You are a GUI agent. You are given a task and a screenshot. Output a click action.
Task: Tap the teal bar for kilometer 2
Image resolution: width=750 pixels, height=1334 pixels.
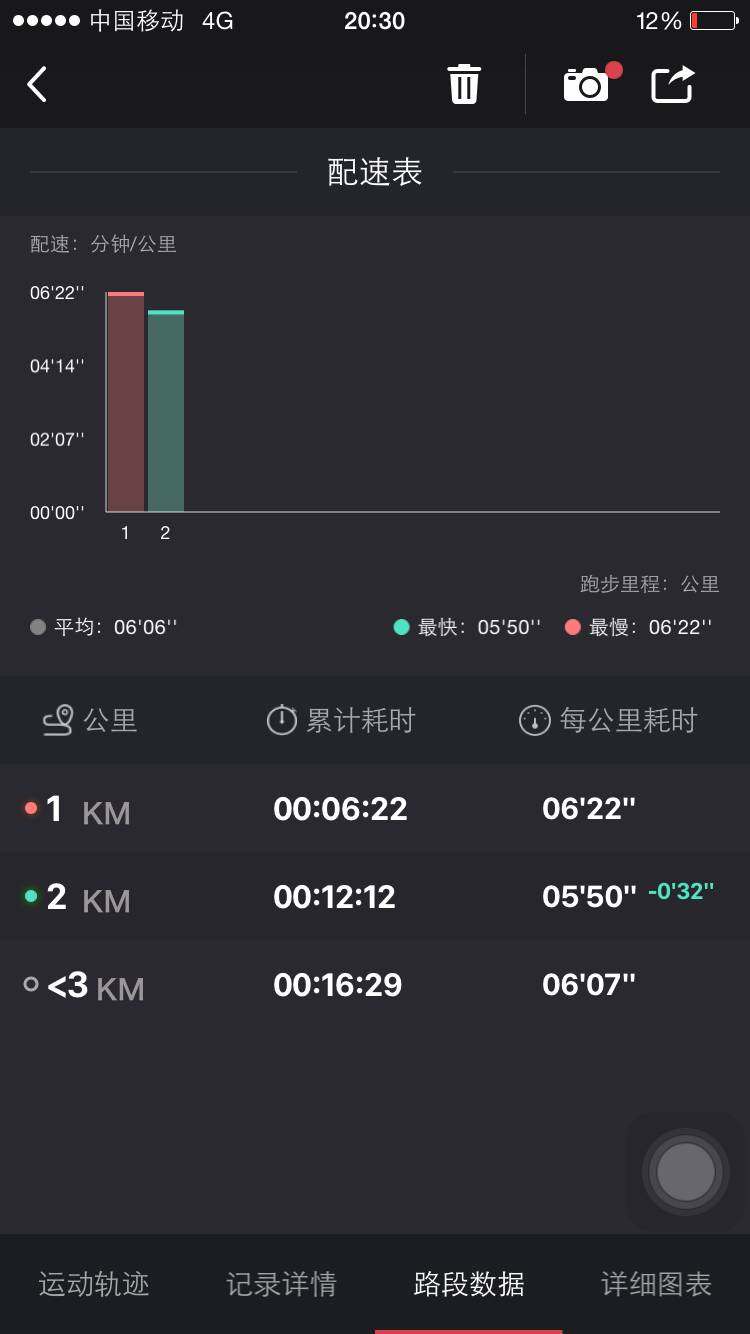click(166, 412)
